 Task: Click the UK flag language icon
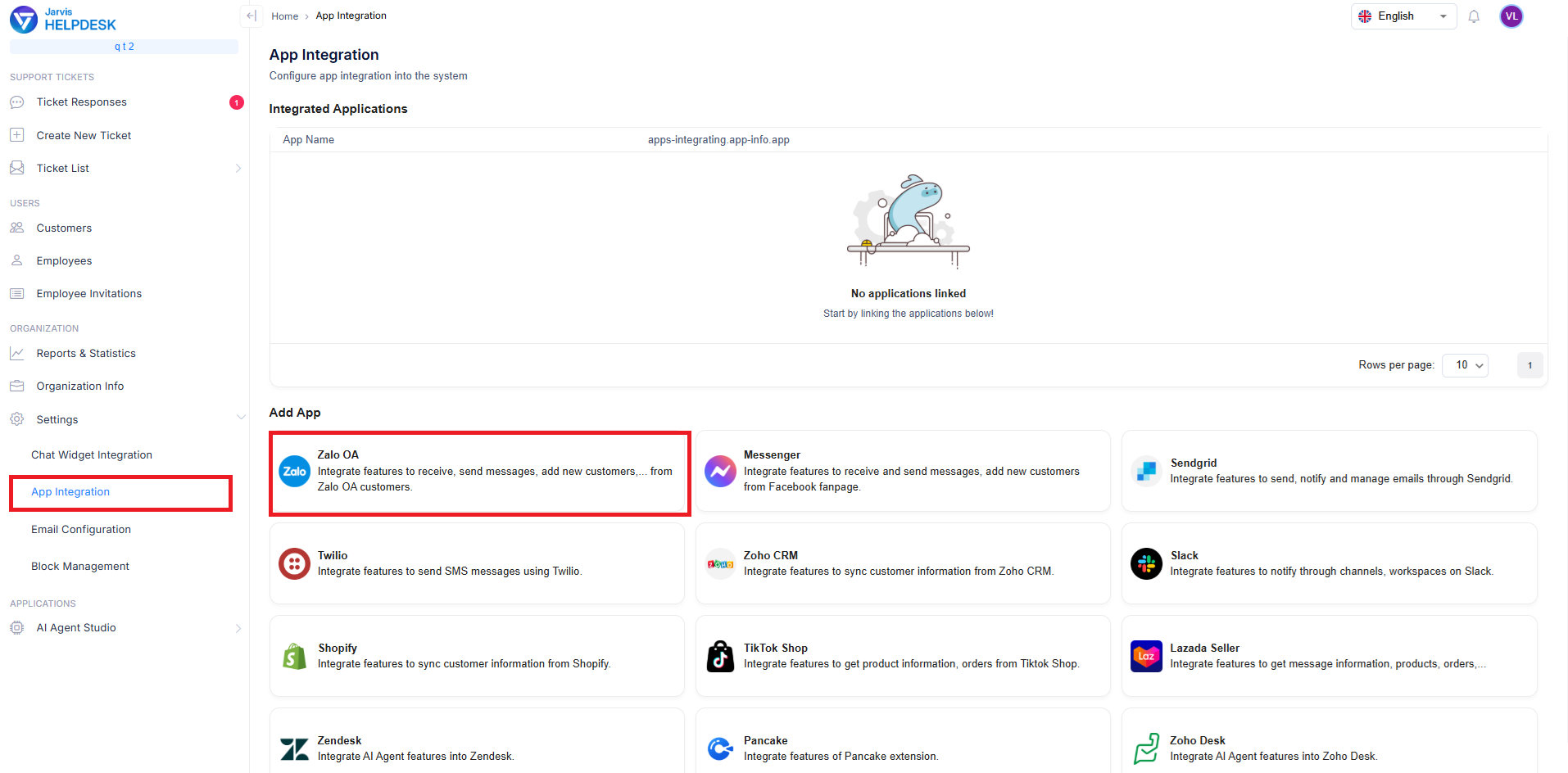point(1365,16)
